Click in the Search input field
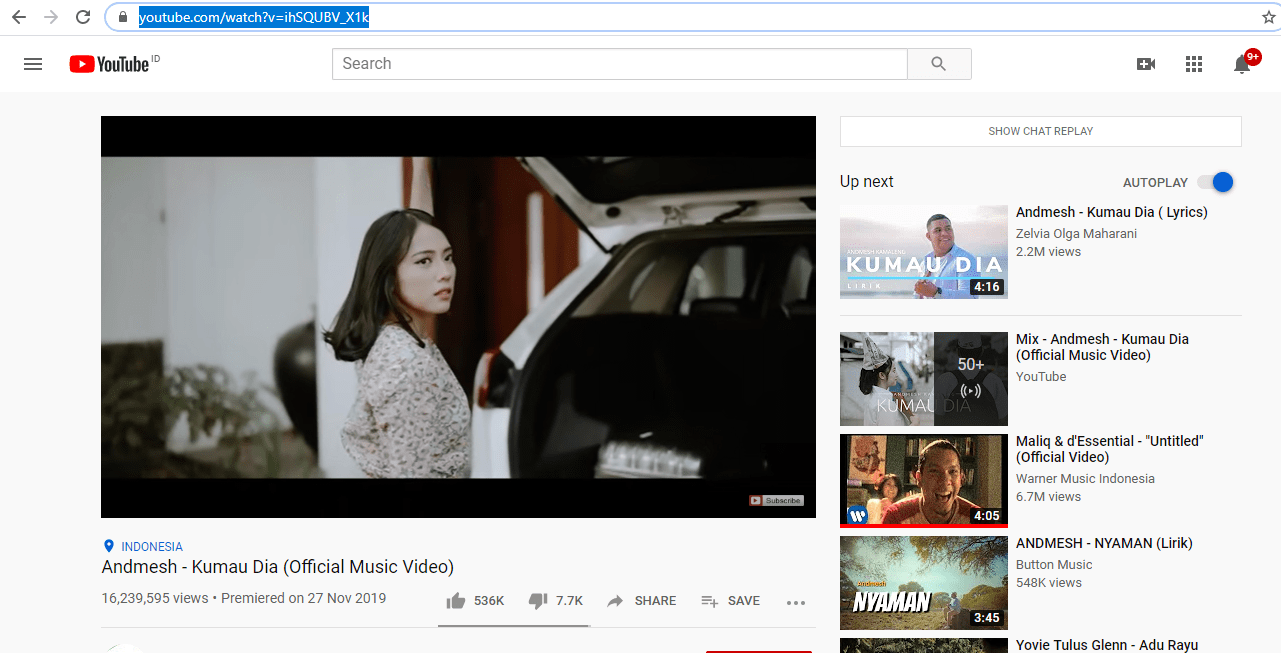The image size is (1281, 653). [x=619, y=64]
